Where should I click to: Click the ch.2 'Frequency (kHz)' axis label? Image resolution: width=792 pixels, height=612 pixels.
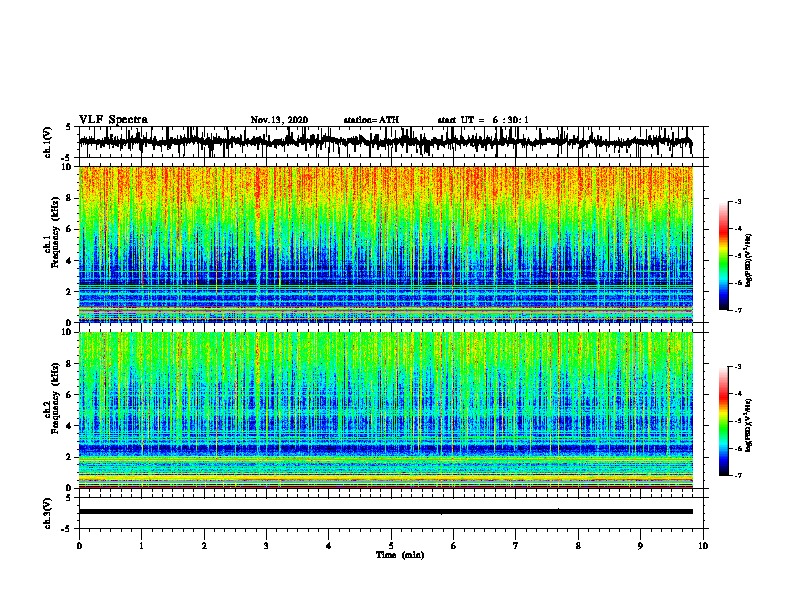coord(55,398)
